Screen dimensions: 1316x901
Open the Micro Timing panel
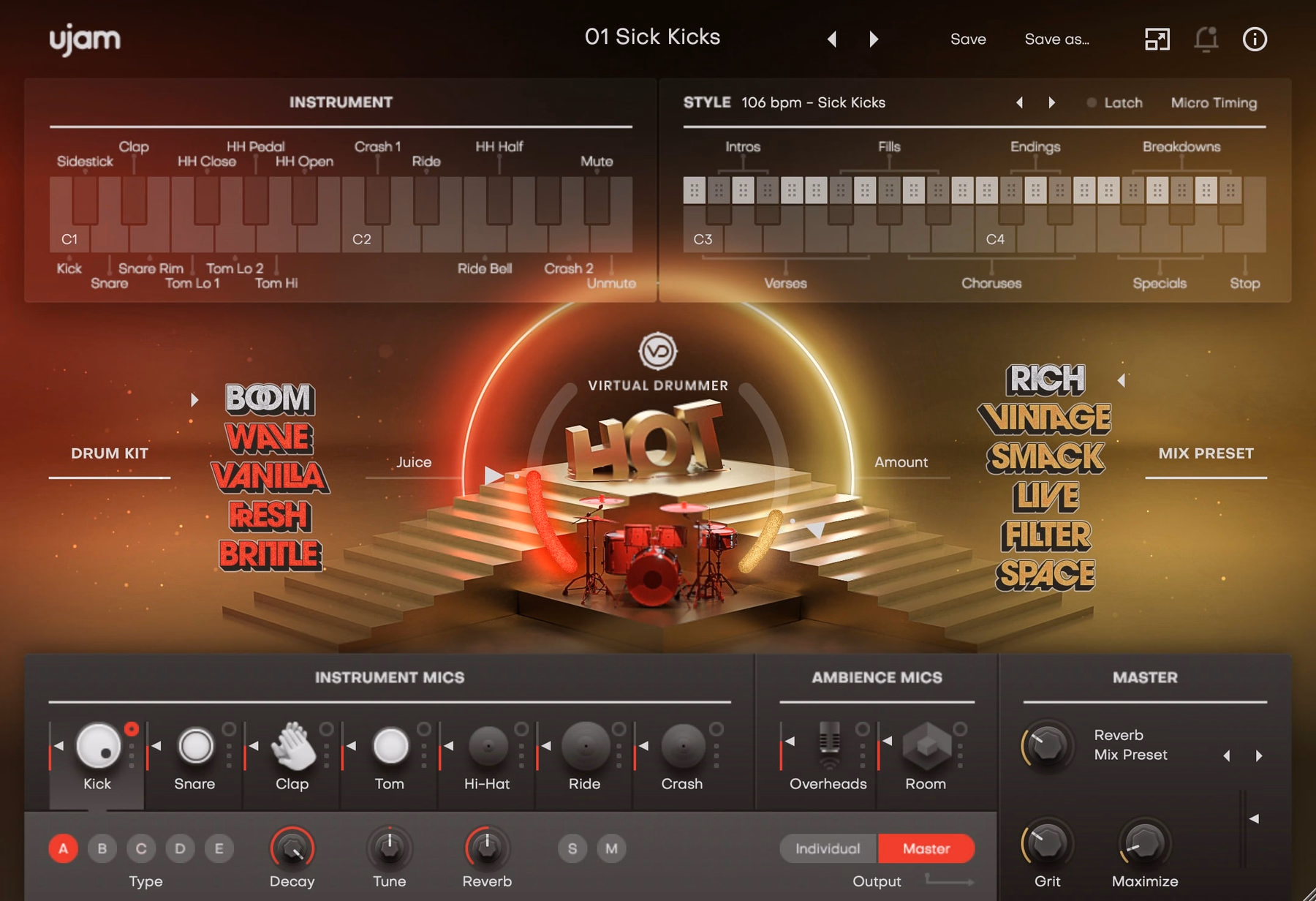coord(1214,103)
